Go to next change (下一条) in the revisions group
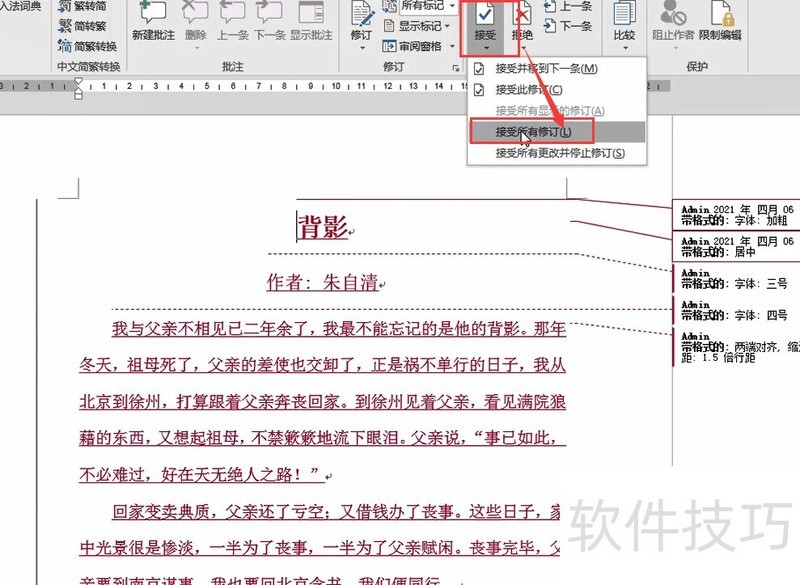Image resolution: width=800 pixels, height=585 pixels. (x=568, y=26)
